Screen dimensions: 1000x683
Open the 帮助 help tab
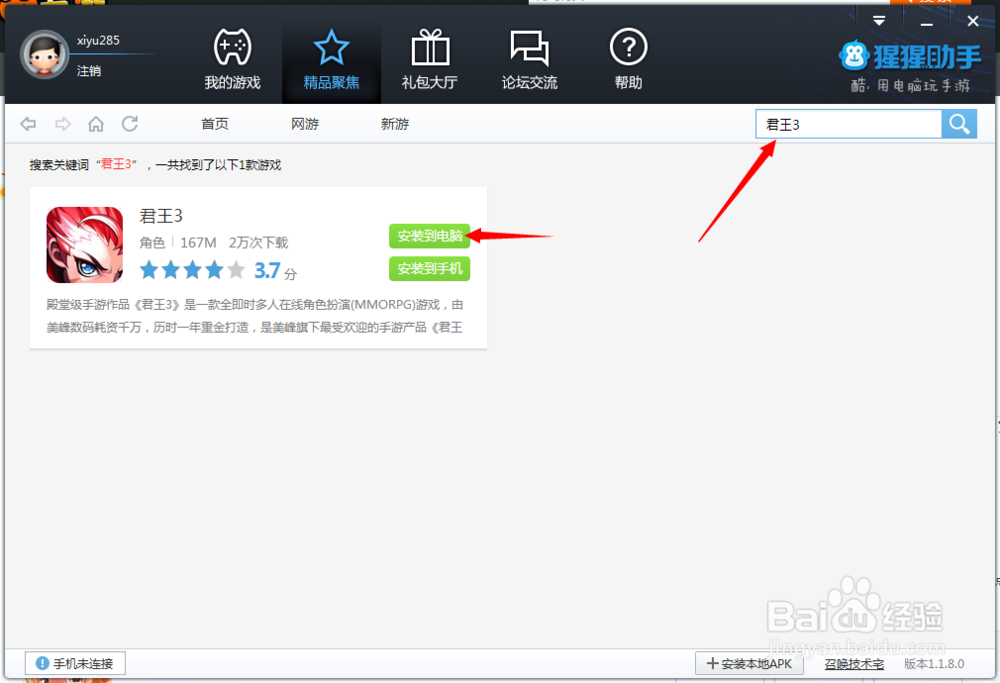(628, 59)
